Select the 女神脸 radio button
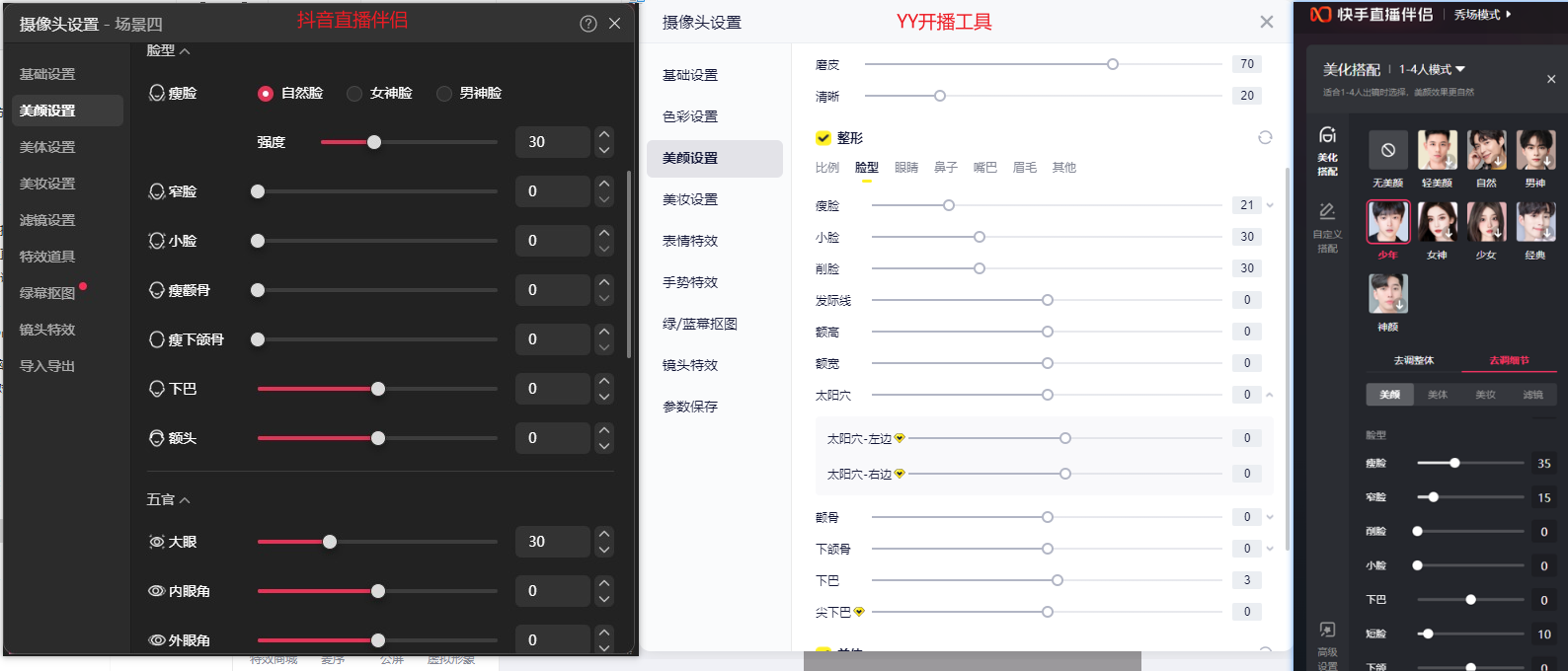This screenshot has width=1568, height=671. point(354,94)
